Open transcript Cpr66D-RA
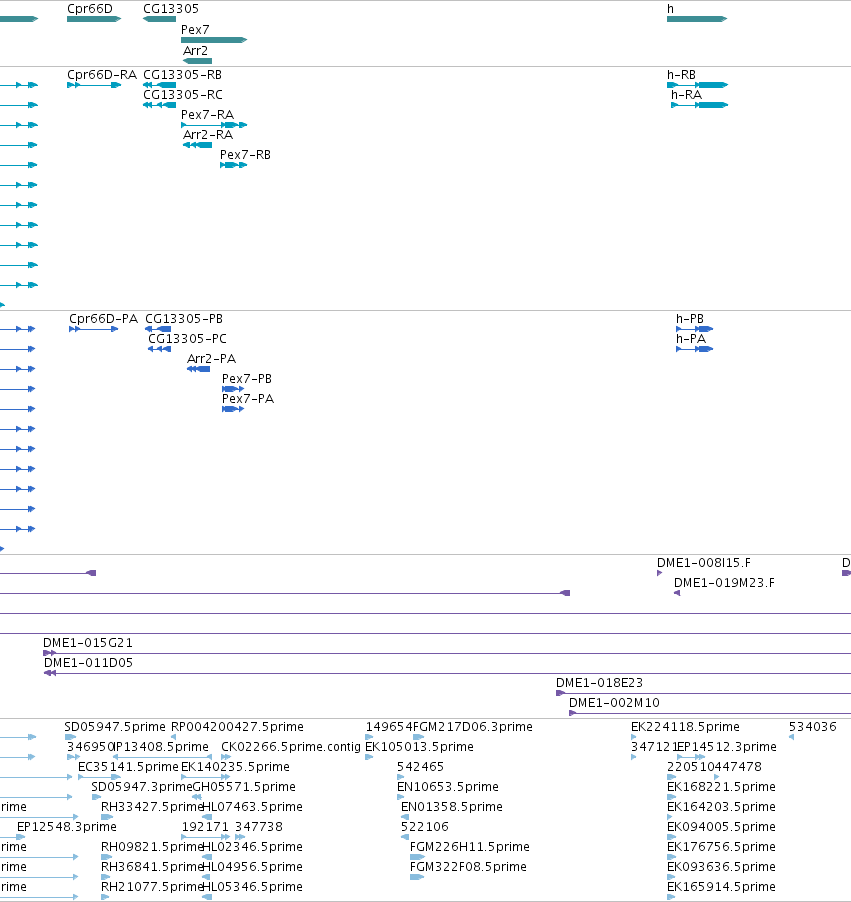This screenshot has width=851, height=902. [x=94, y=85]
